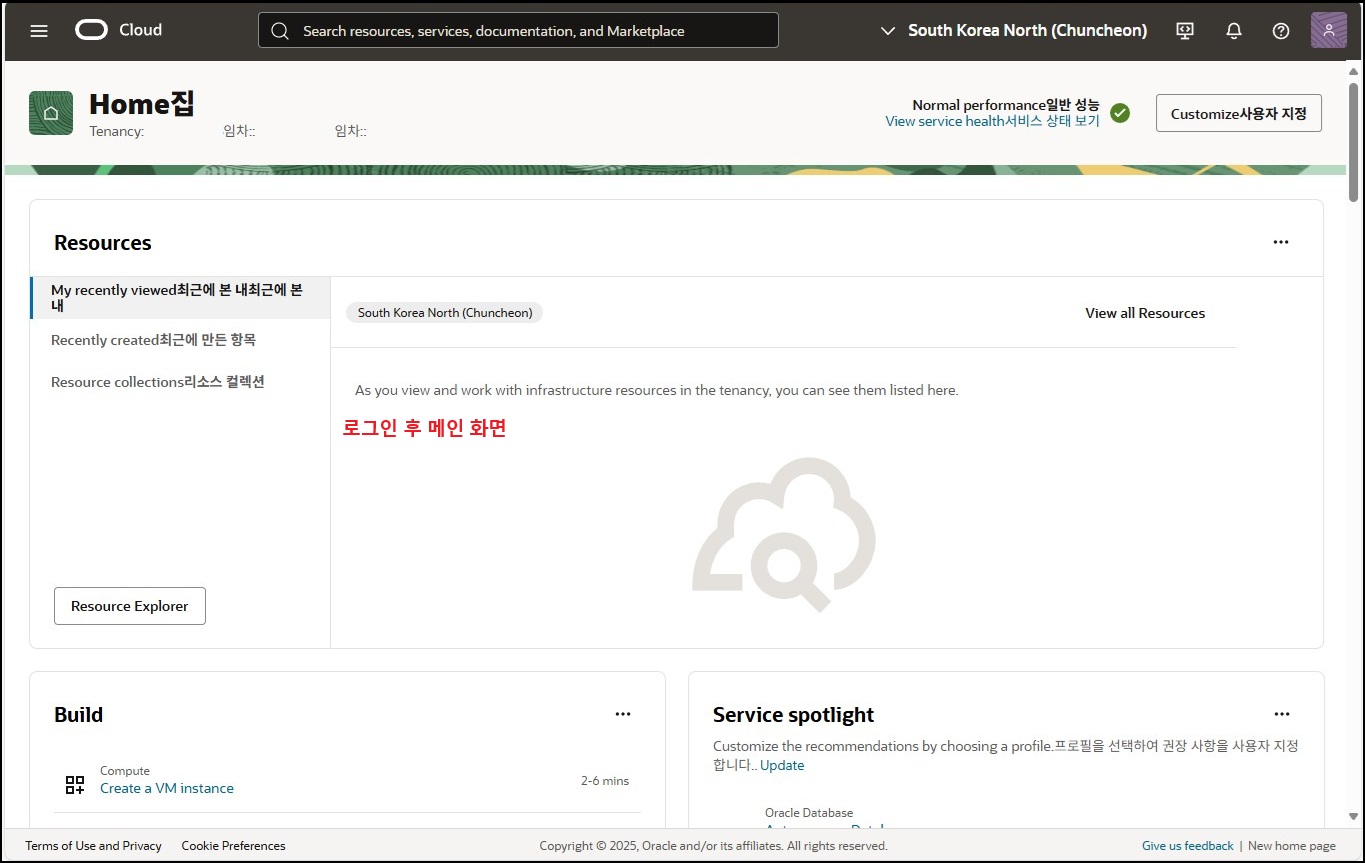
Task: Open Terms of Use and Privacy
Action: coord(93,846)
